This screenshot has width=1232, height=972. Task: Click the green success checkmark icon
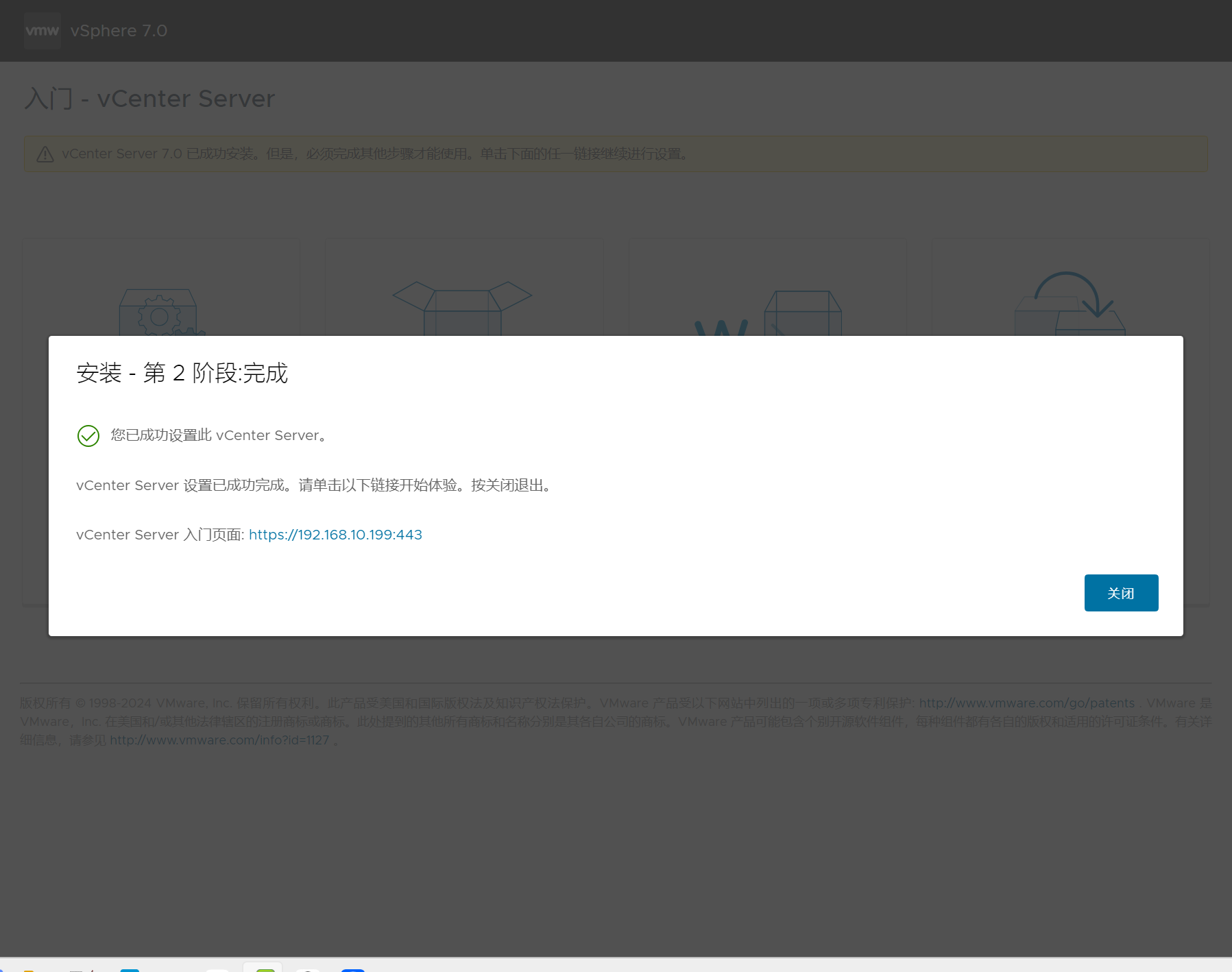tap(88, 436)
